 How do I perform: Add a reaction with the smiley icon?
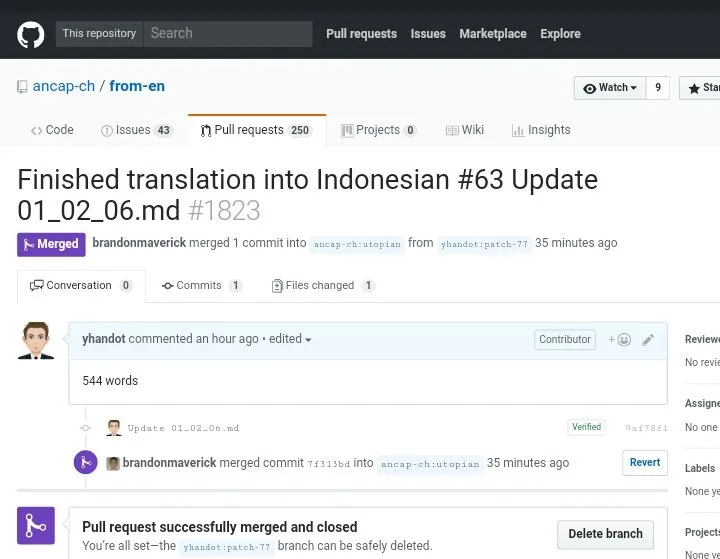(620, 339)
